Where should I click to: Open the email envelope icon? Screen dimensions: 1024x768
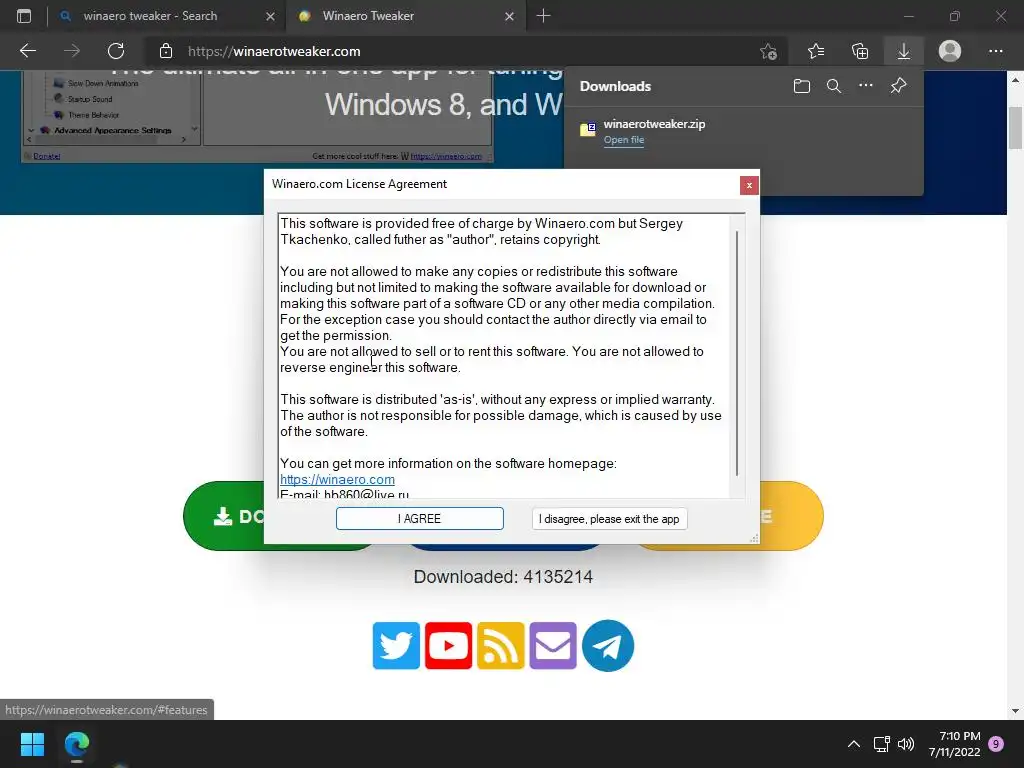pyautogui.click(x=553, y=646)
